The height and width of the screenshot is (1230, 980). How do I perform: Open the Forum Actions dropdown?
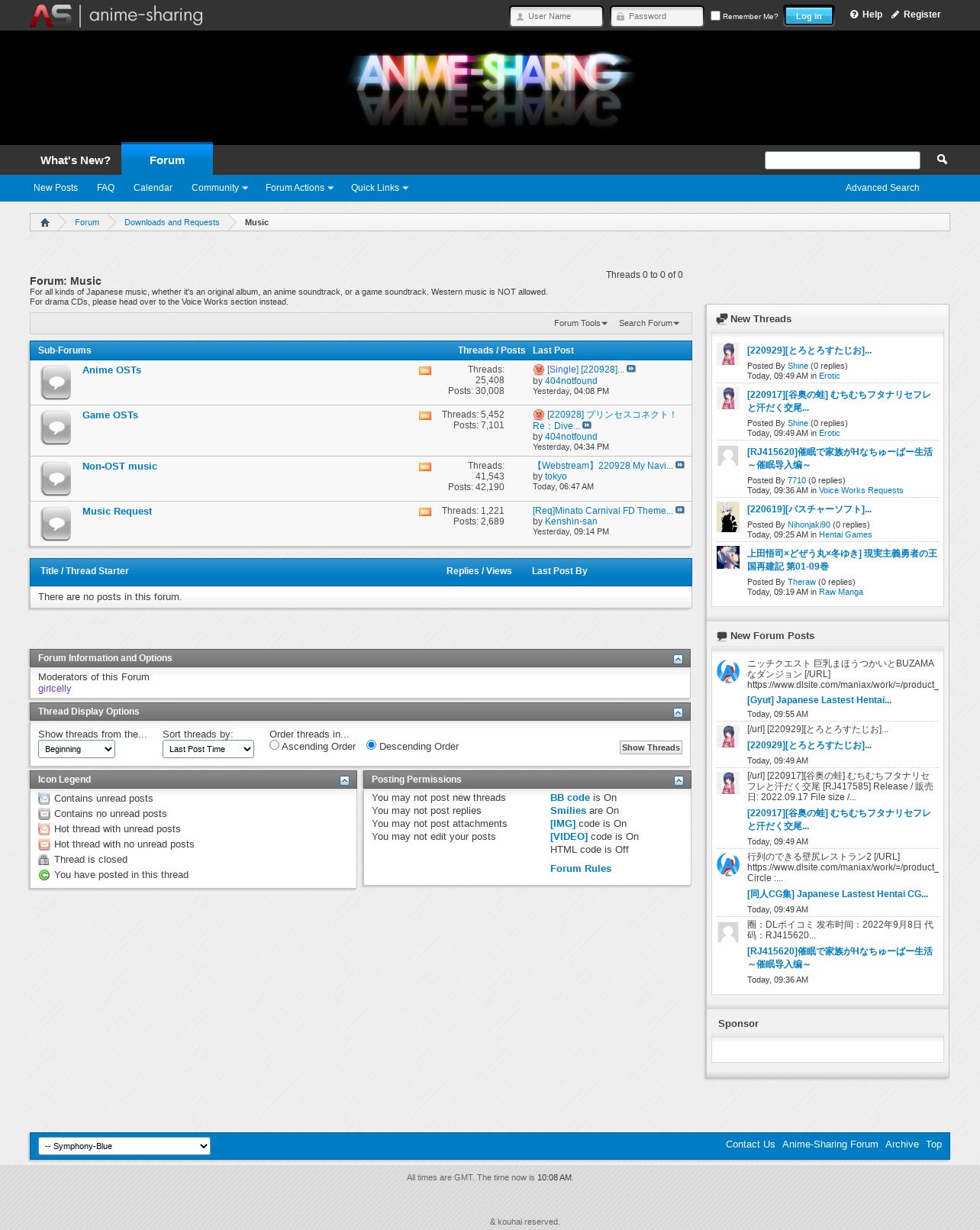coord(299,188)
